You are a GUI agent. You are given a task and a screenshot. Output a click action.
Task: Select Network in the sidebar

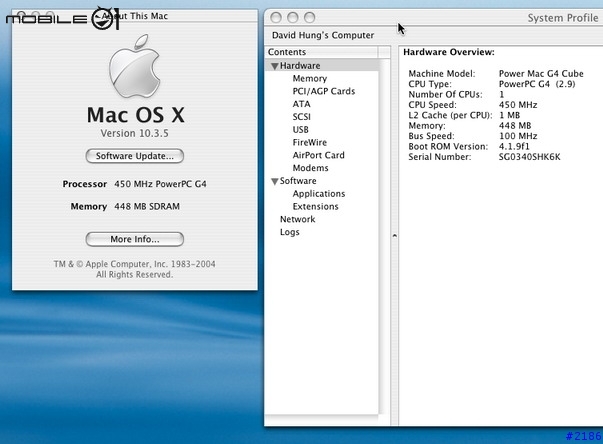point(297,219)
